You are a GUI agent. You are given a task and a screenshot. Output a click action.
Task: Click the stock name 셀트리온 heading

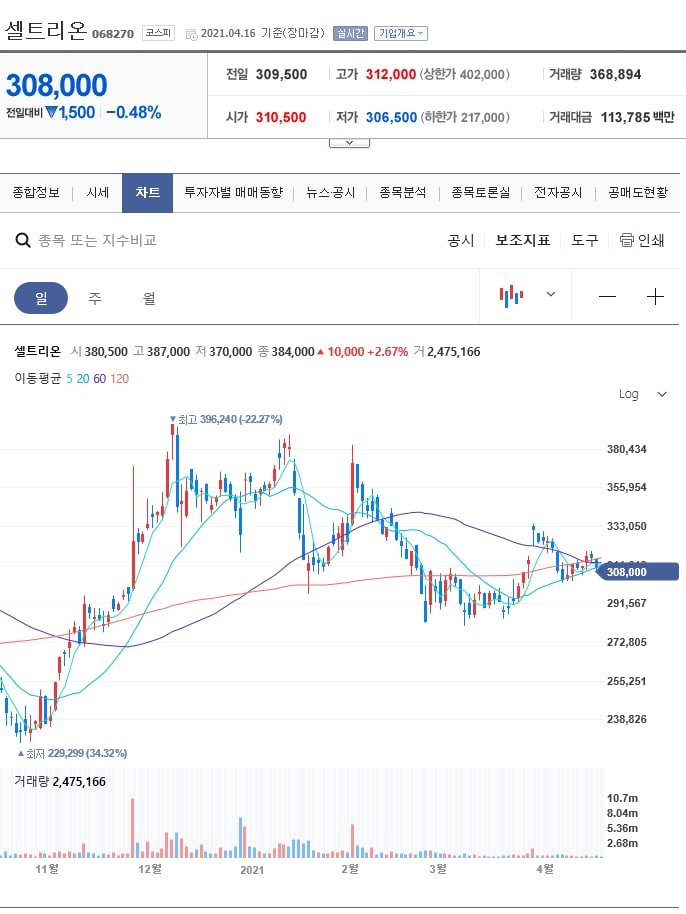pos(46,30)
